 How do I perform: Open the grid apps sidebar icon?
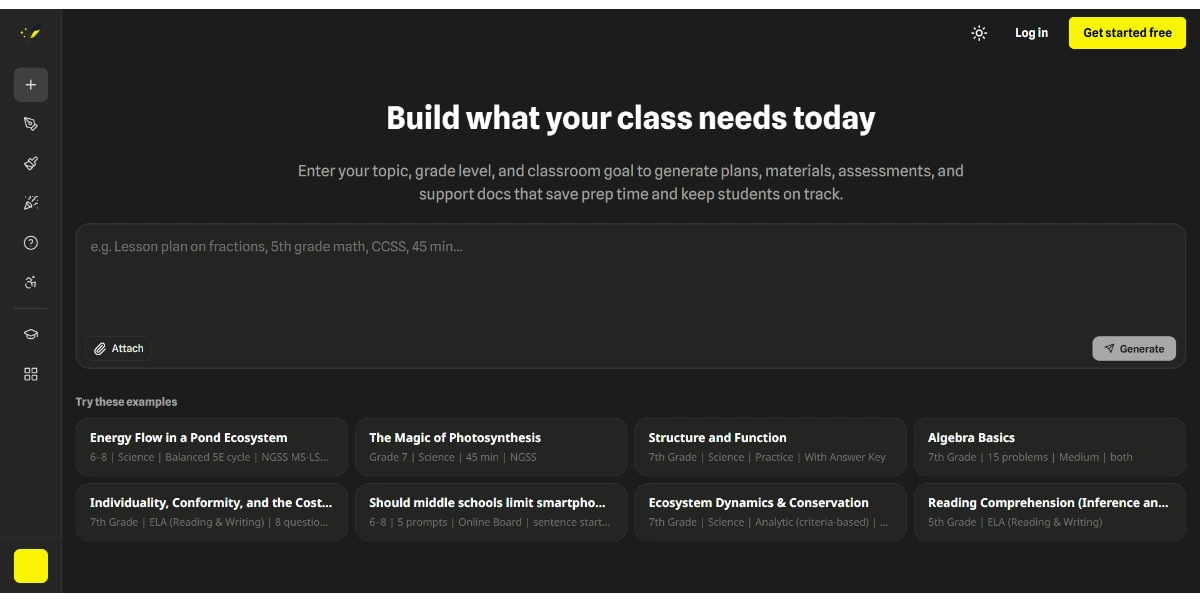click(30, 374)
